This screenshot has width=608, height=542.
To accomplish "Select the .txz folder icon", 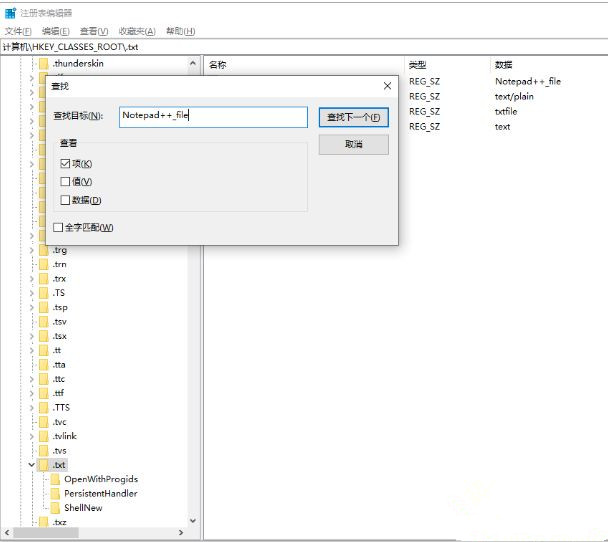I will click(x=44, y=522).
